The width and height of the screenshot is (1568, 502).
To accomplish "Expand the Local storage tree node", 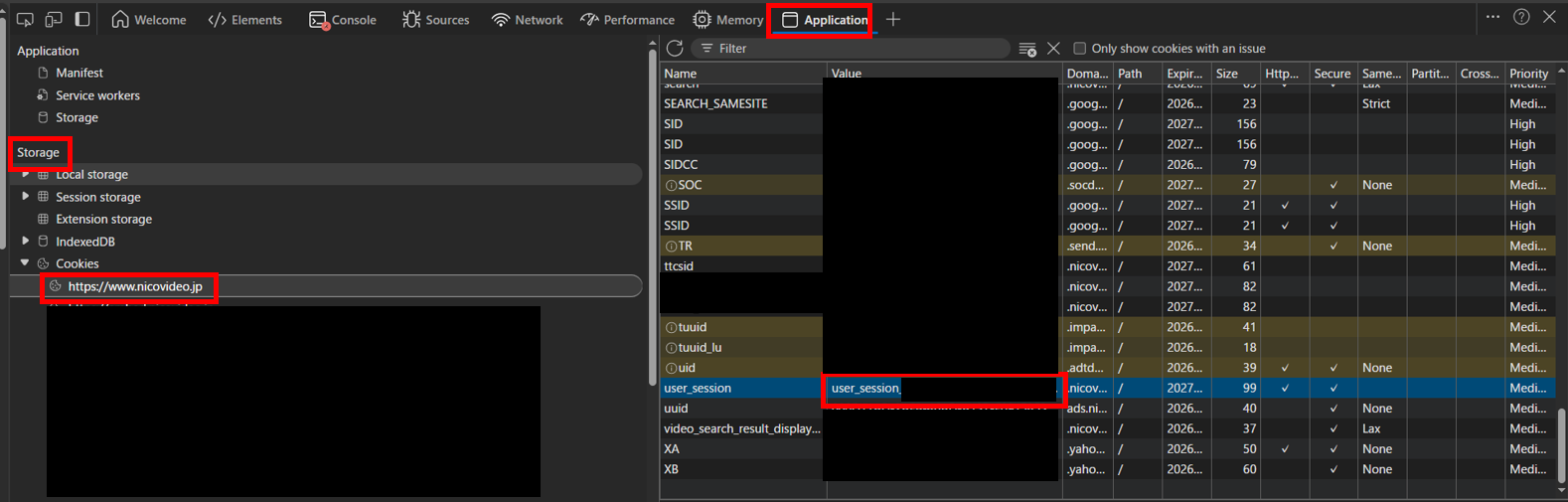I will point(26,174).
